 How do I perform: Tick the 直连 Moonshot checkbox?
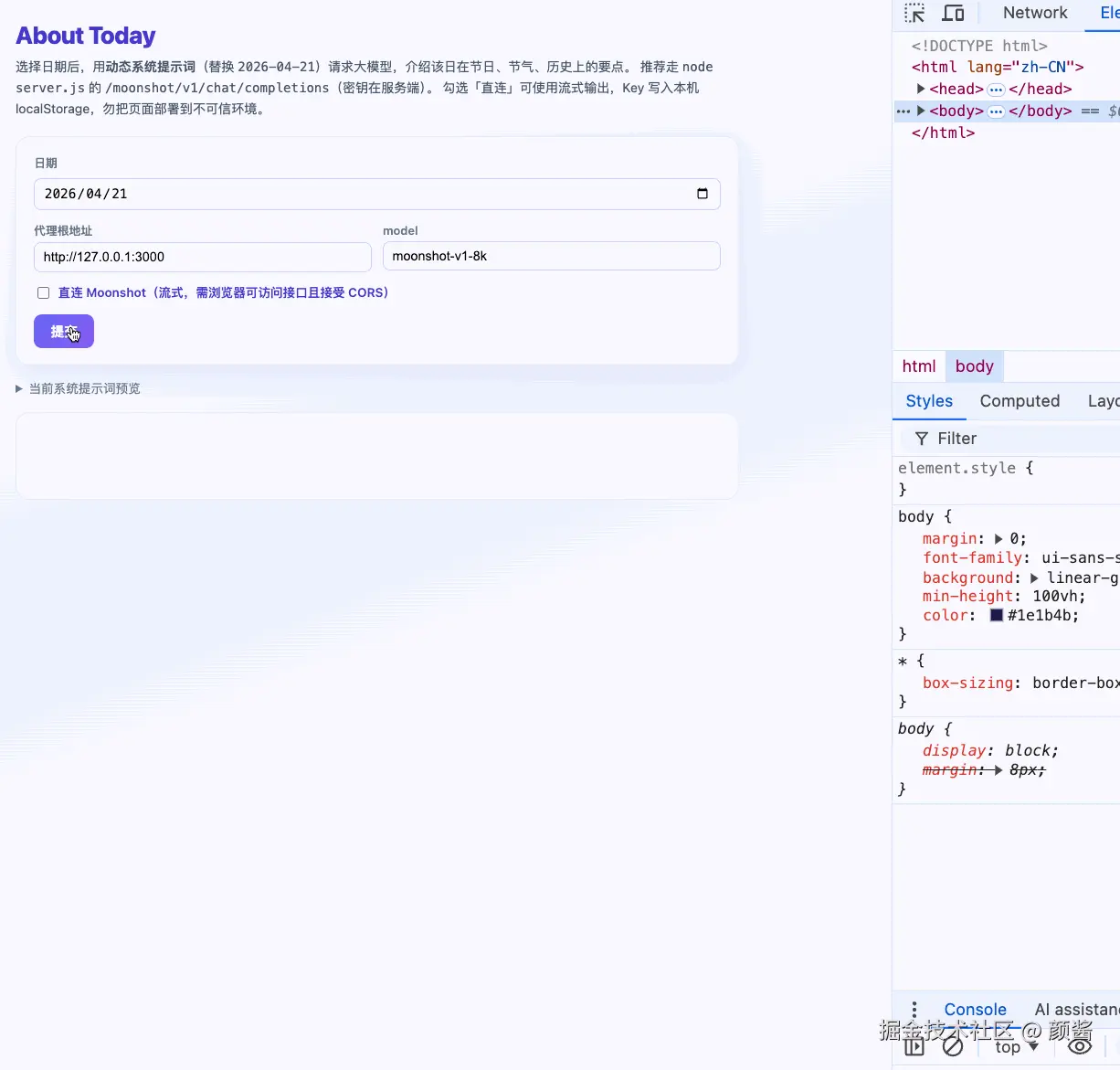pos(43,293)
